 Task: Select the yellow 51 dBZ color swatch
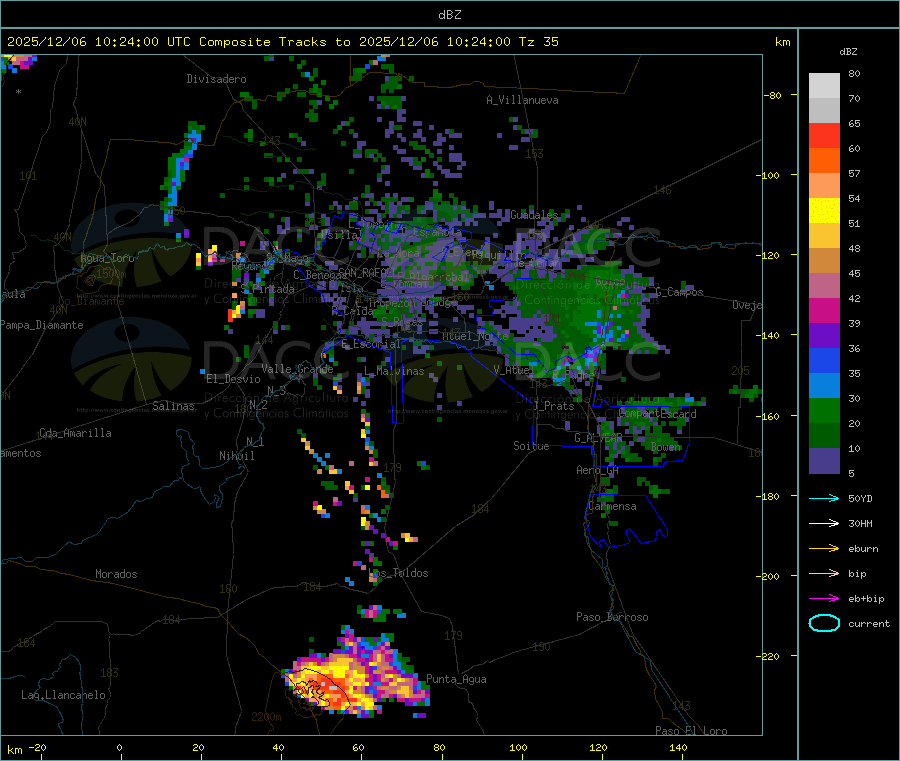pyautogui.click(x=824, y=211)
